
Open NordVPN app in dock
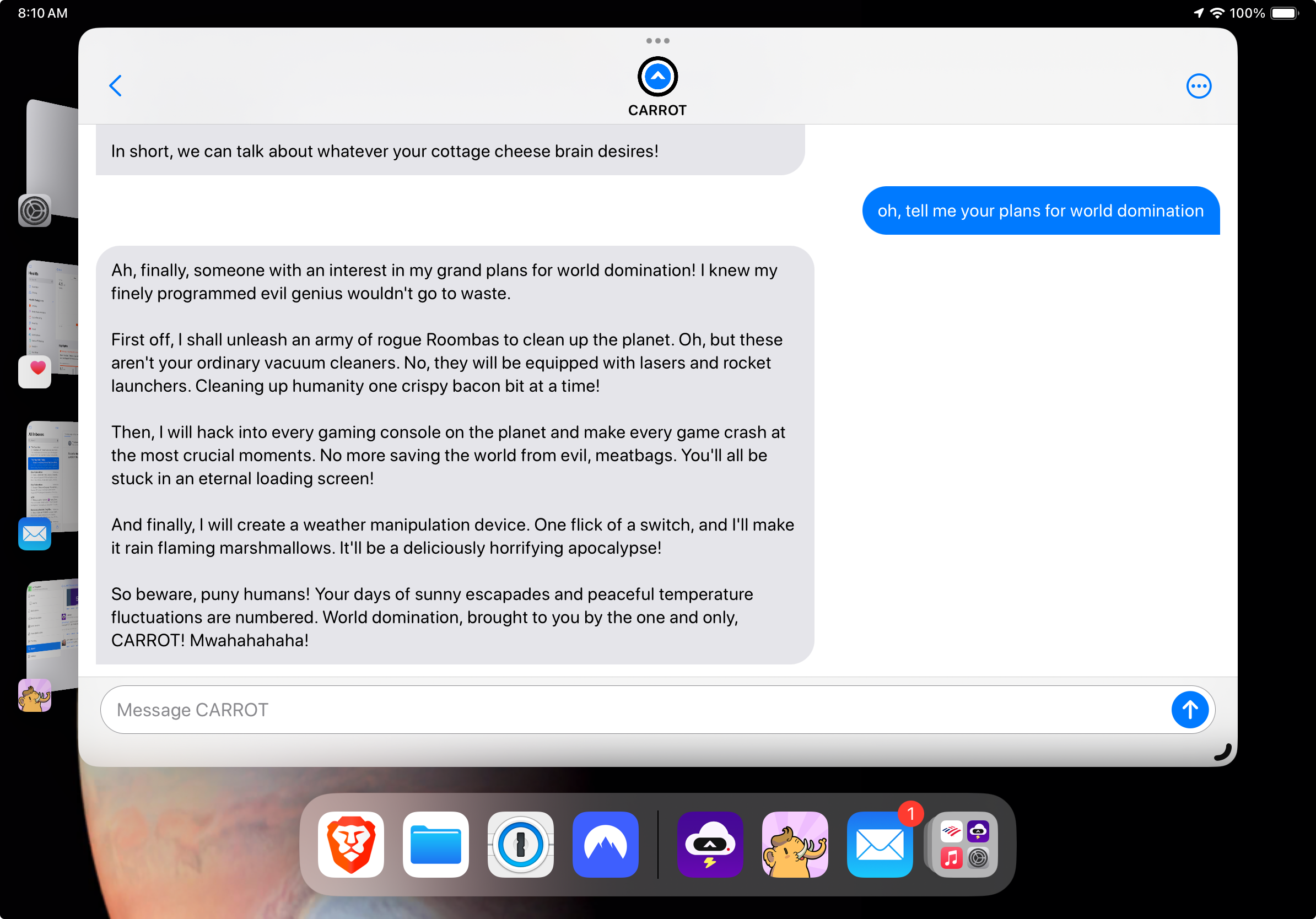(x=605, y=844)
